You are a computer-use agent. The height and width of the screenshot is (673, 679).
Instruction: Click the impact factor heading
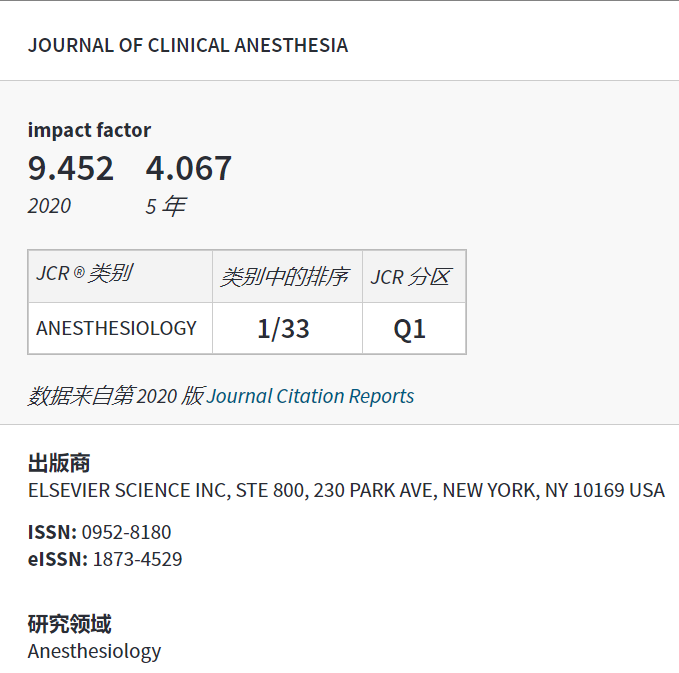pos(89,130)
